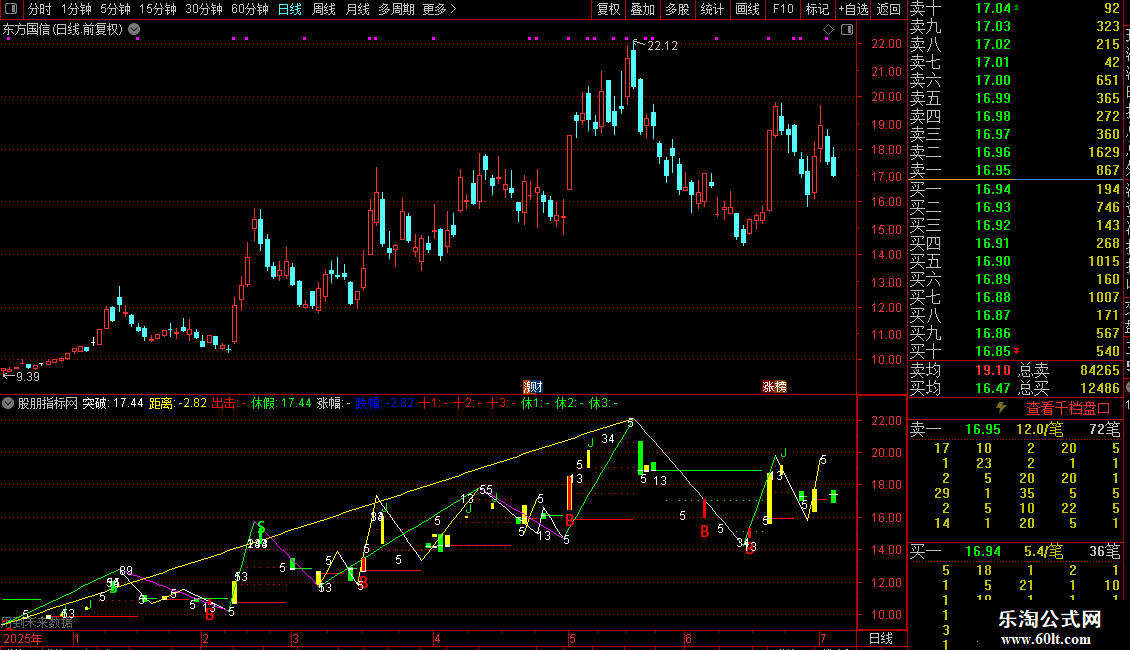This screenshot has height=650, width=1130.
Task: Click the 卖一 12.0/笔 queue header
Action: (1015, 429)
